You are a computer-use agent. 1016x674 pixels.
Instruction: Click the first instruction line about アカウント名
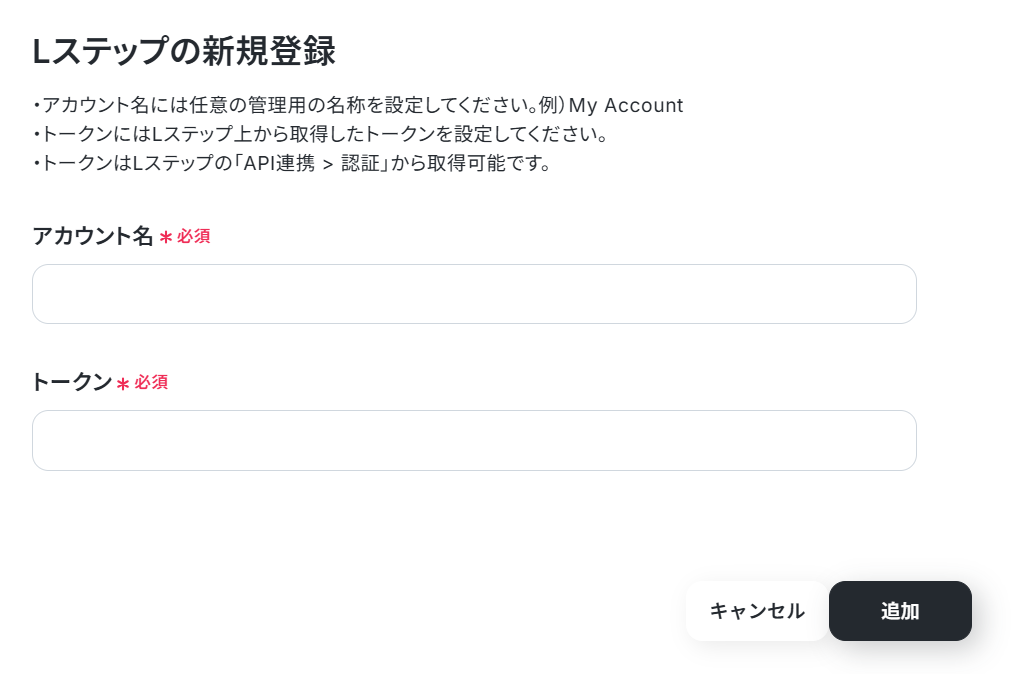pyautogui.click(x=358, y=105)
